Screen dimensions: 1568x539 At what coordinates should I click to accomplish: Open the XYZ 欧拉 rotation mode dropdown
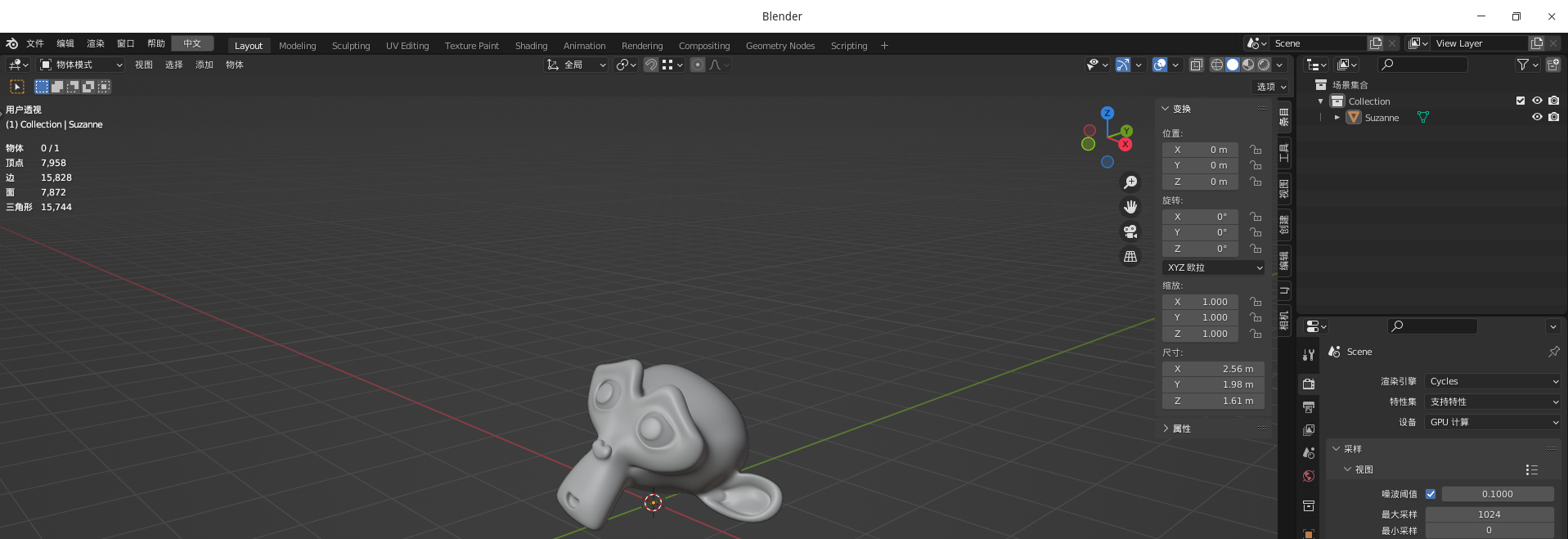1214,267
